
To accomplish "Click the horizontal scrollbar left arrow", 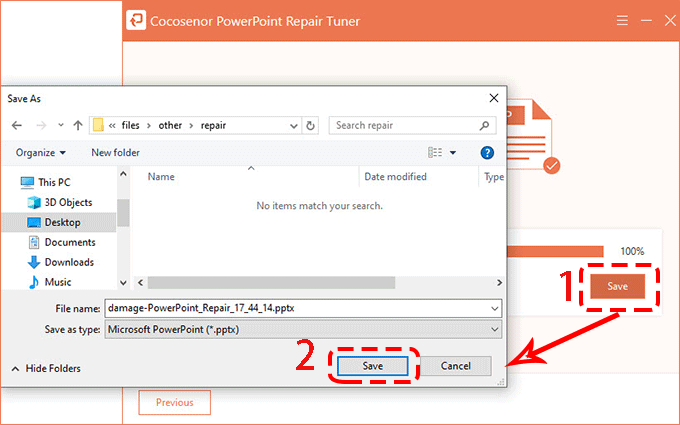I will 141,283.
